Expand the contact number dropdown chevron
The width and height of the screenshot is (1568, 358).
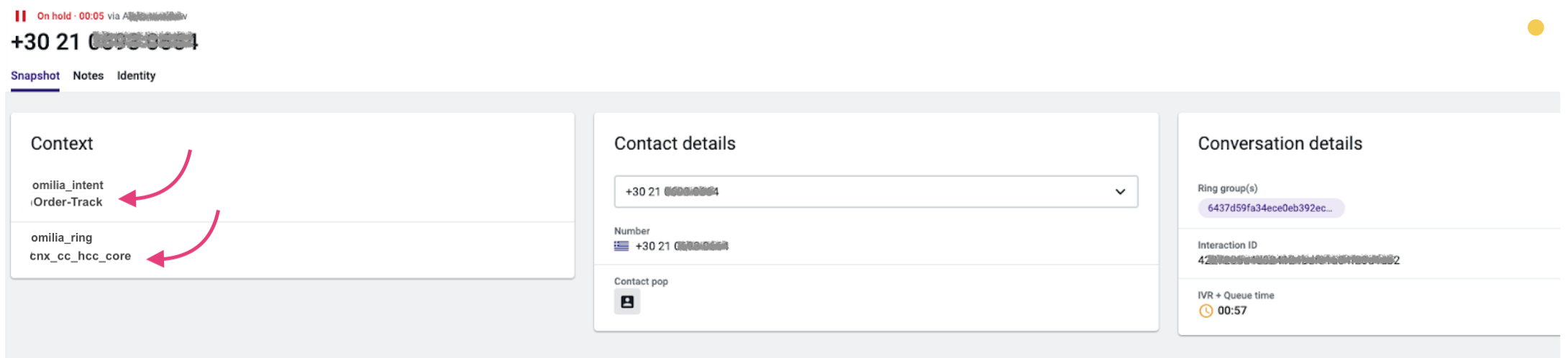click(1120, 192)
